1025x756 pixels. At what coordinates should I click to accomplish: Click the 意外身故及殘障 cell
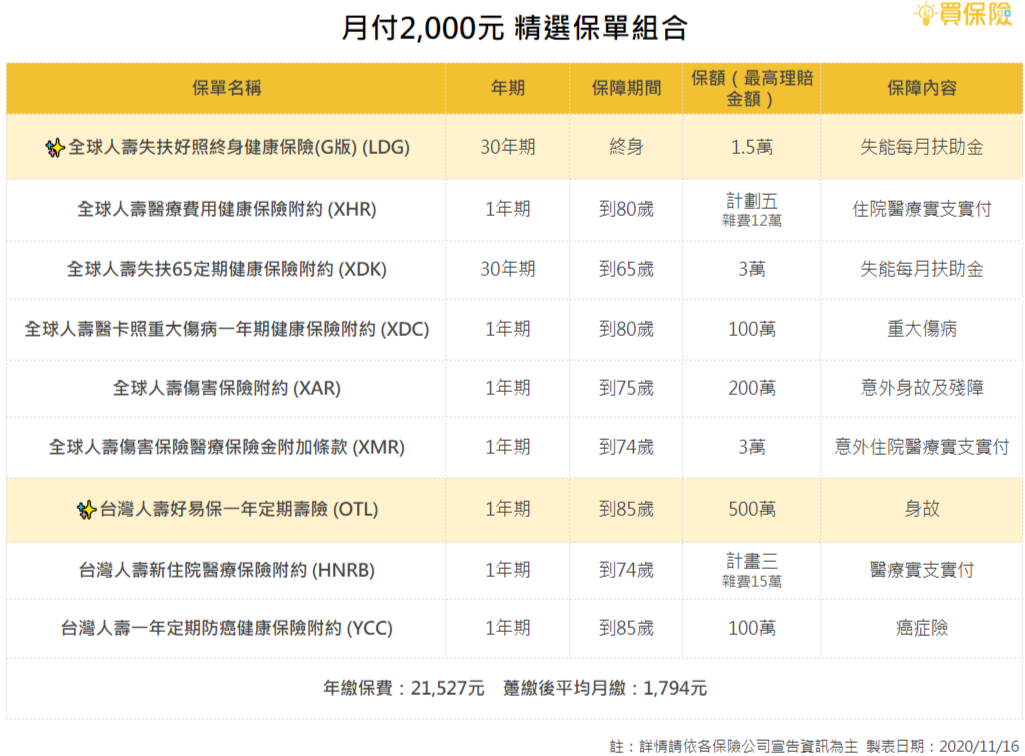click(x=922, y=388)
